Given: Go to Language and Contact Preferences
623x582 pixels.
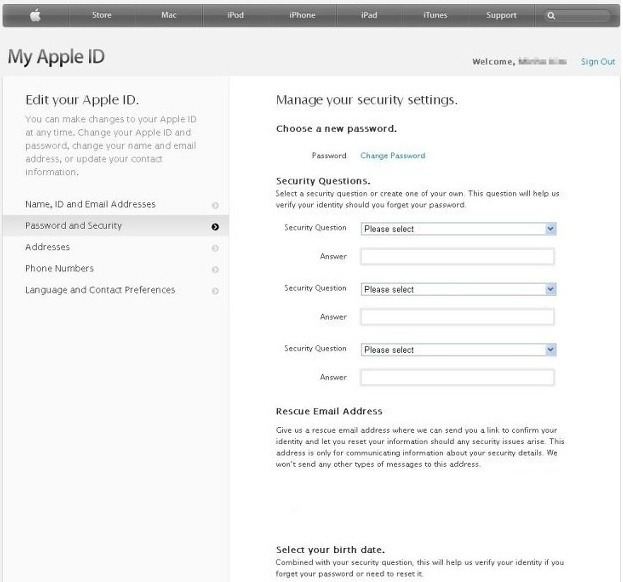Looking at the screenshot, I should tap(115, 290).
